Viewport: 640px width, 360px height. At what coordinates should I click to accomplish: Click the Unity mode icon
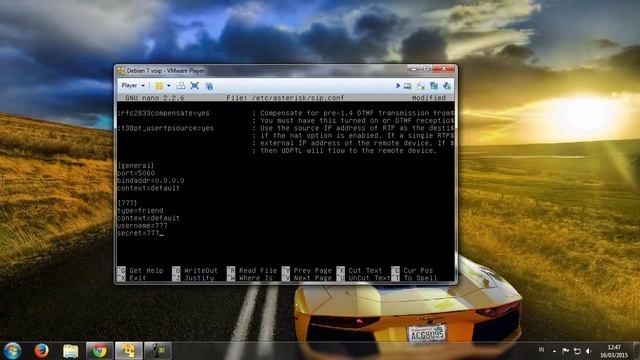[x=209, y=86]
